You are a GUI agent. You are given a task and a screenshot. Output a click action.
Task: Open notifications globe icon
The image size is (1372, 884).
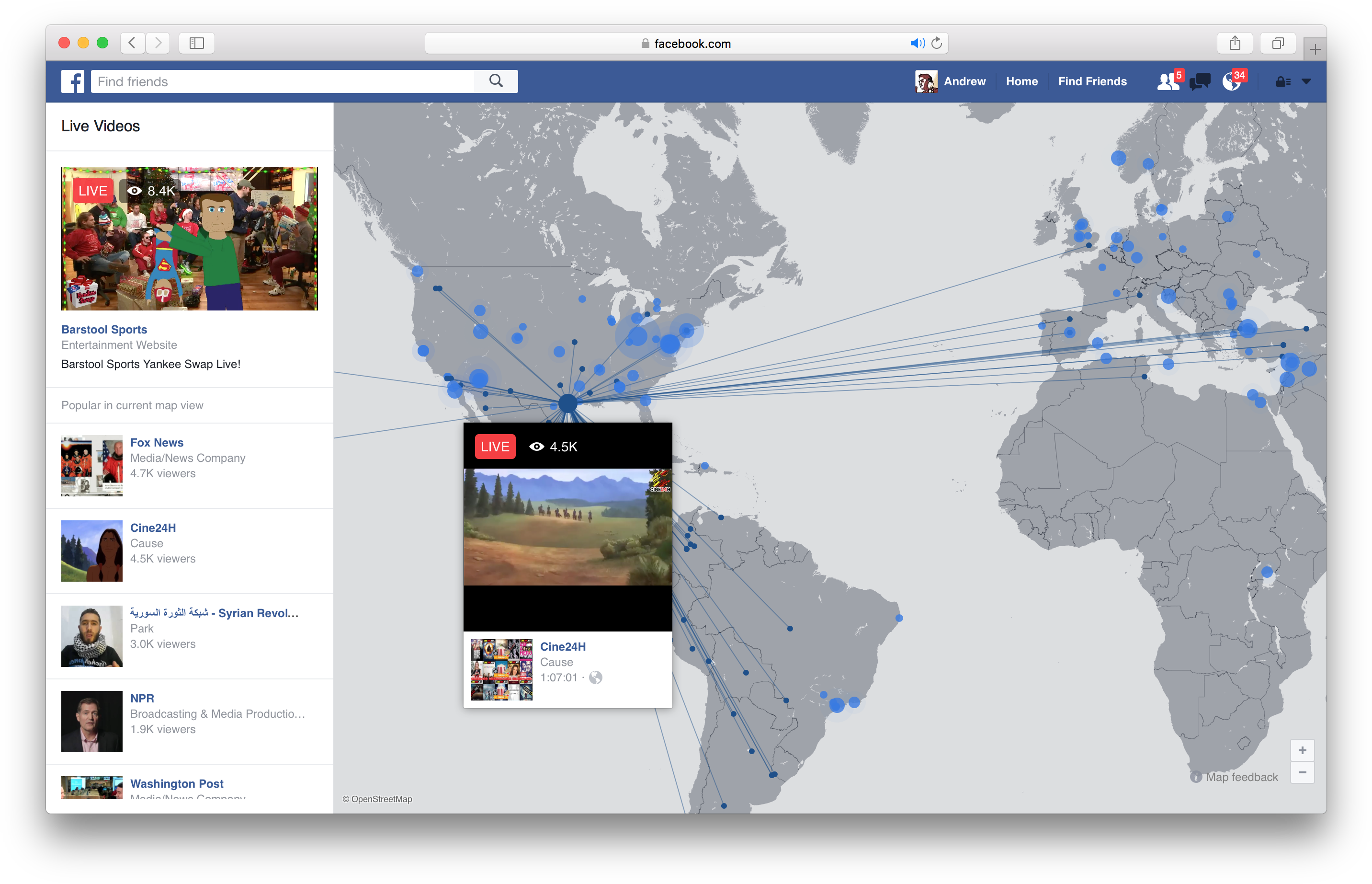click(1231, 81)
